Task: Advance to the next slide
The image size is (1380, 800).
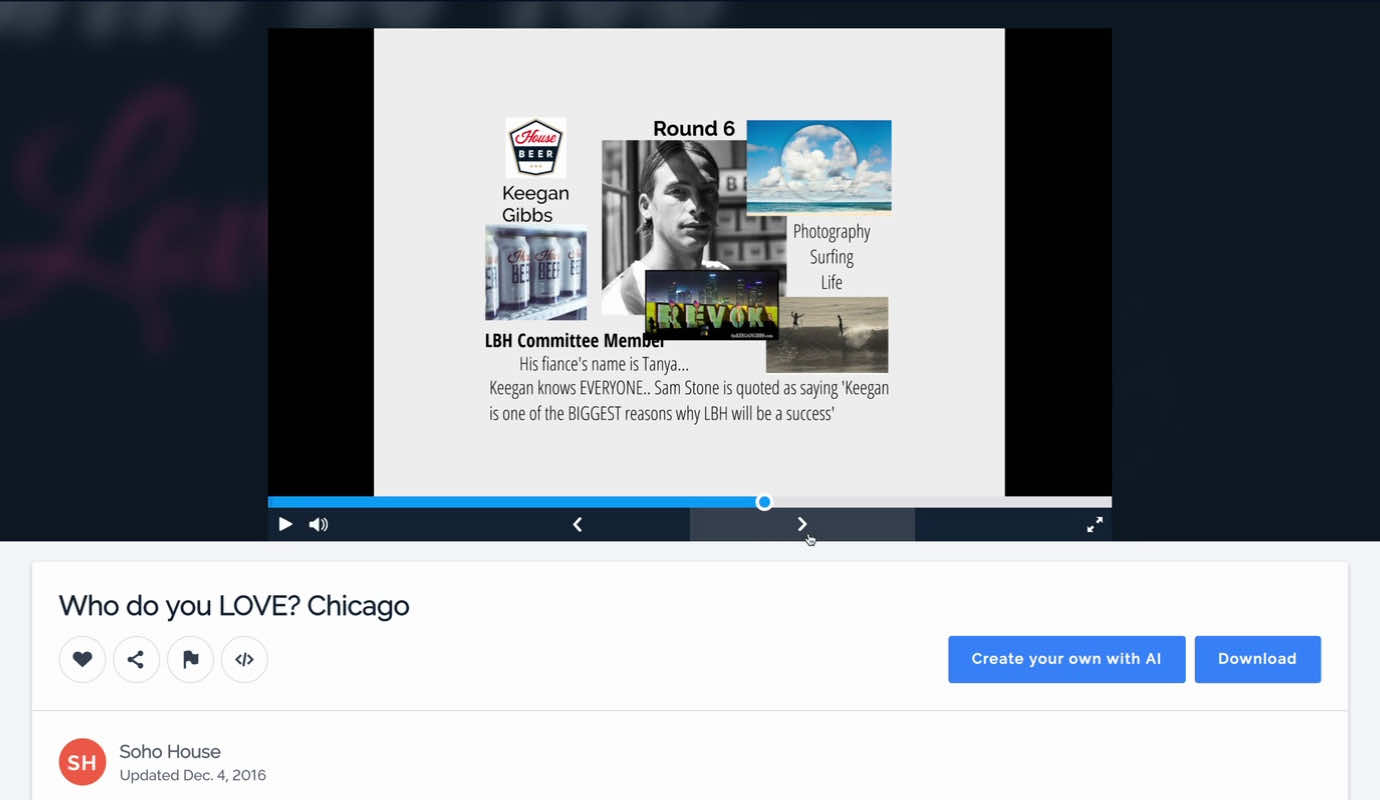Action: 802,524
